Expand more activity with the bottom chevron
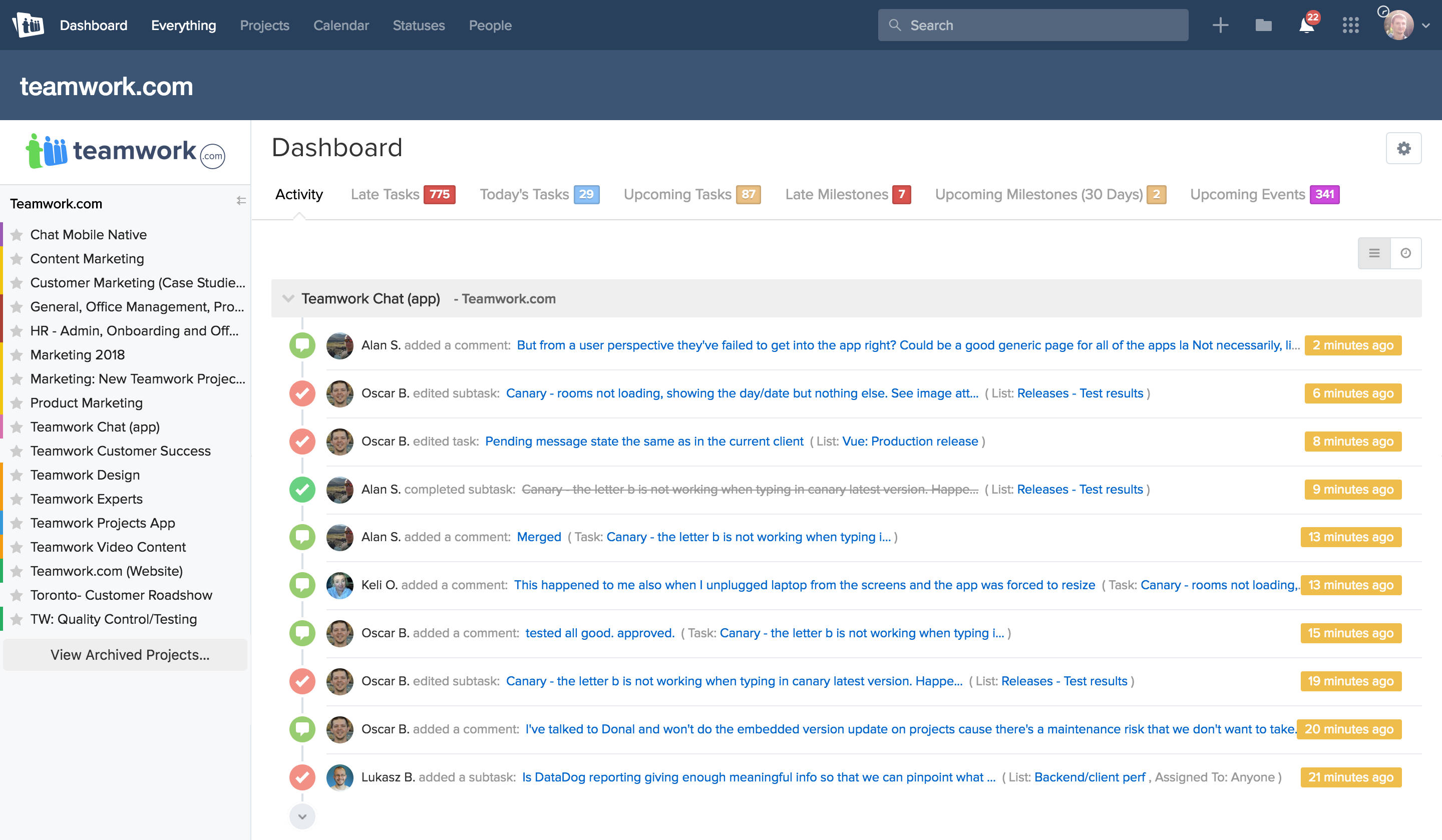This screenshot has width=1442, height=840. (301, 817)
